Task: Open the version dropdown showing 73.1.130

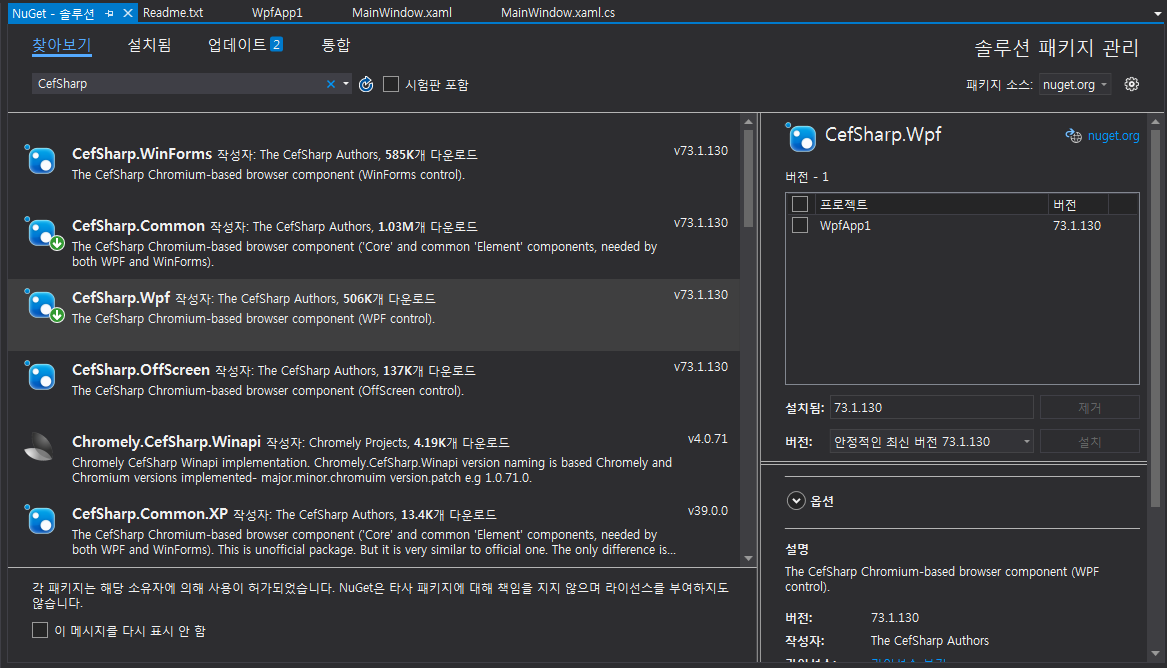Action: coord(932,441)
